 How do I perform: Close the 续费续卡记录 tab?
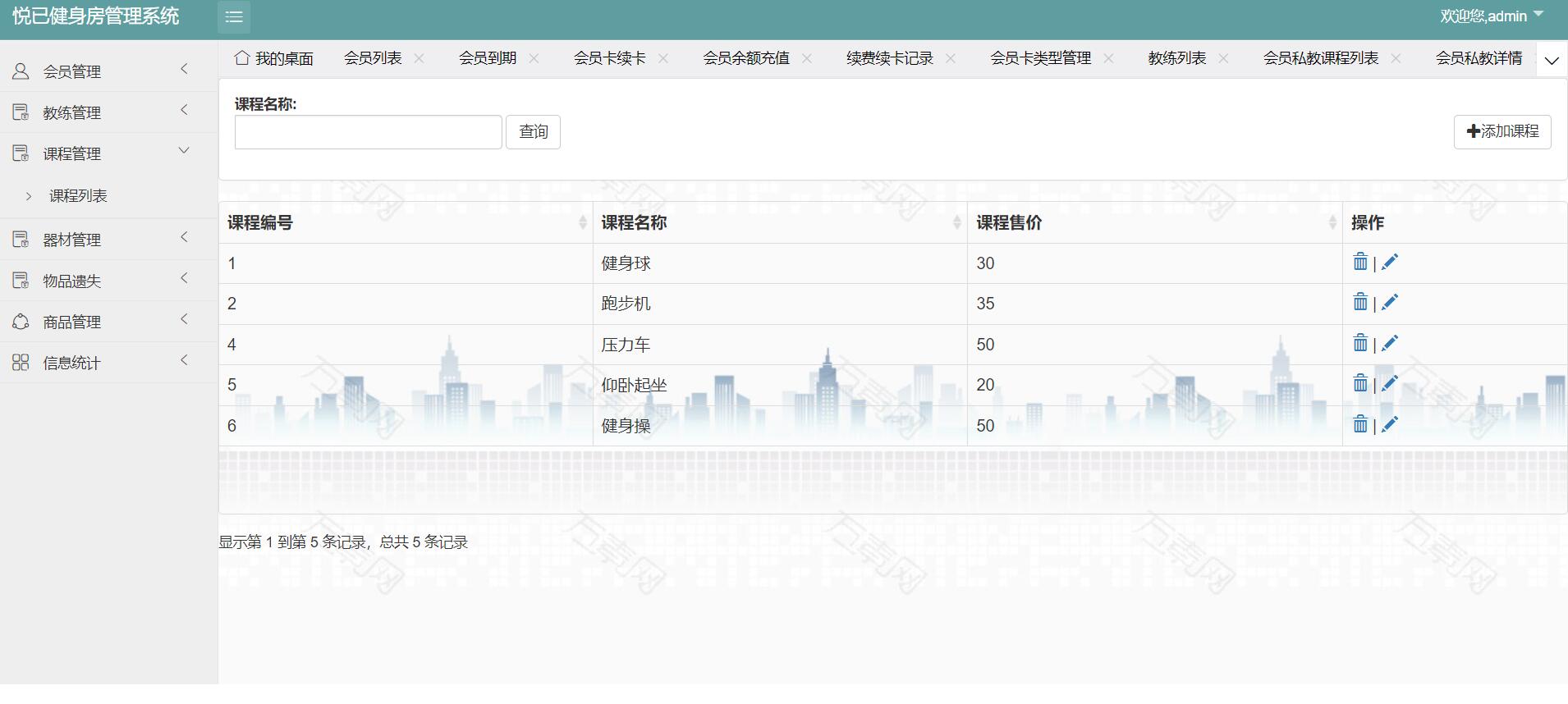pyautogui.click(x=951, y=58)
